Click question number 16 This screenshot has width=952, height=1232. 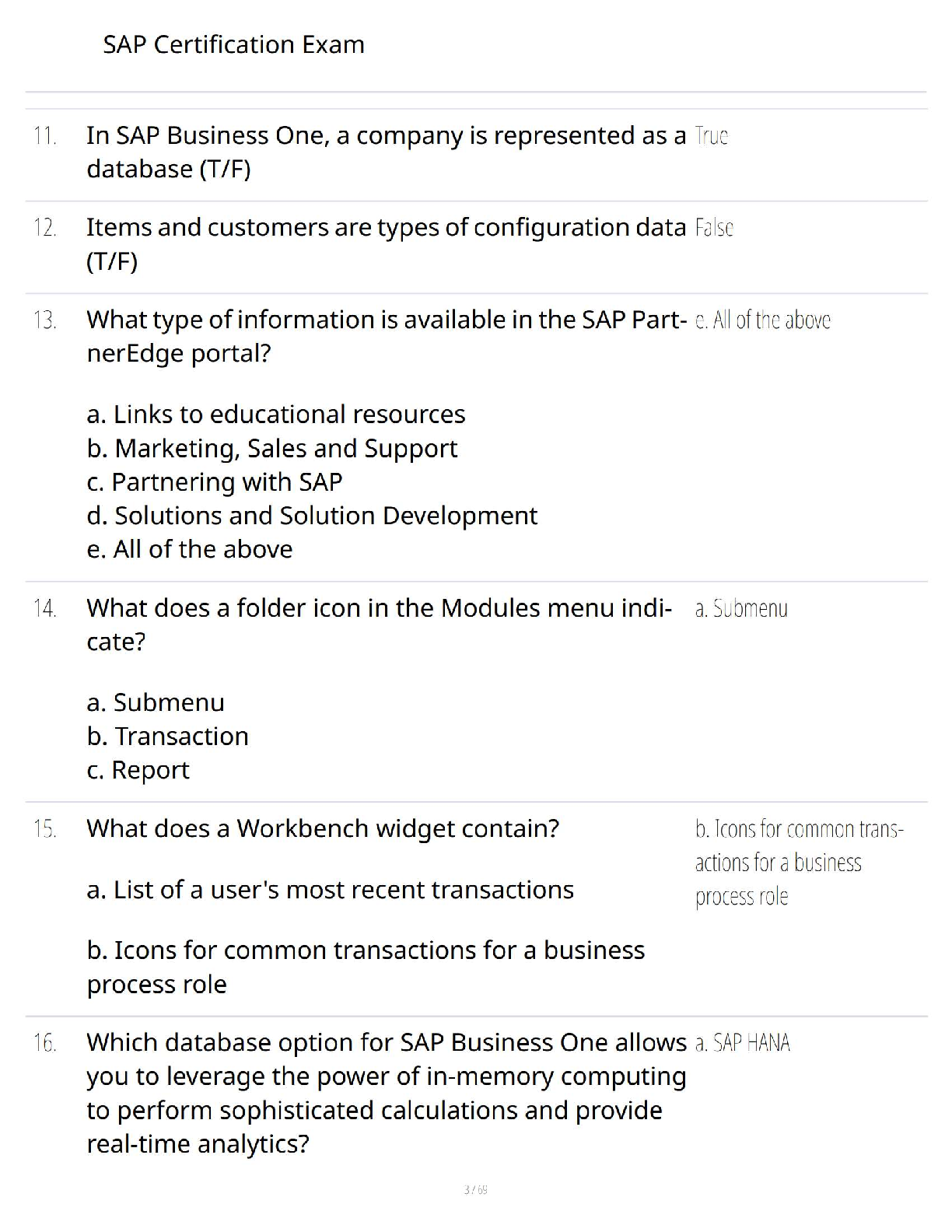(45, 1043)
